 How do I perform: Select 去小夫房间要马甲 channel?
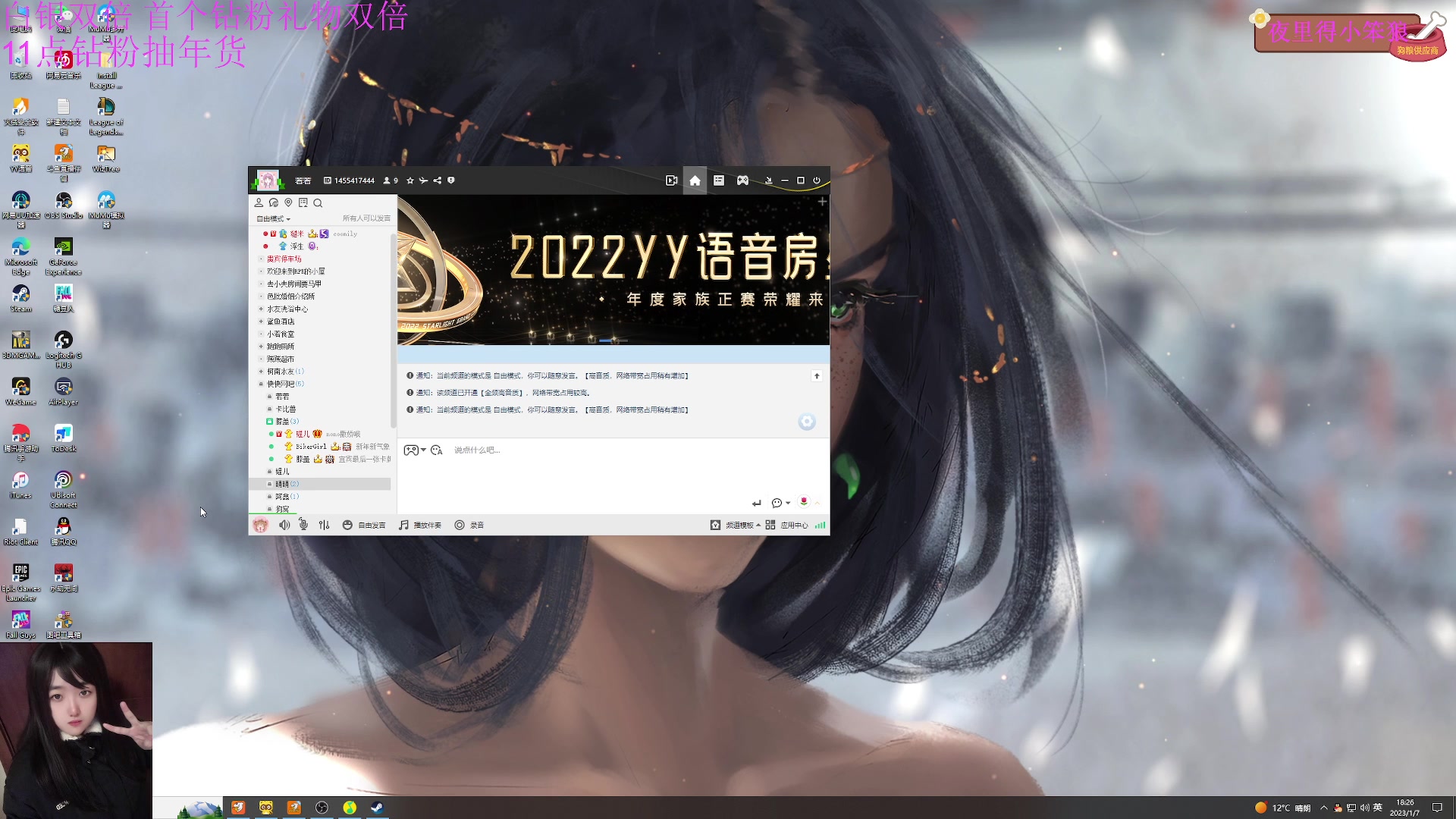[x=294, y=284]
